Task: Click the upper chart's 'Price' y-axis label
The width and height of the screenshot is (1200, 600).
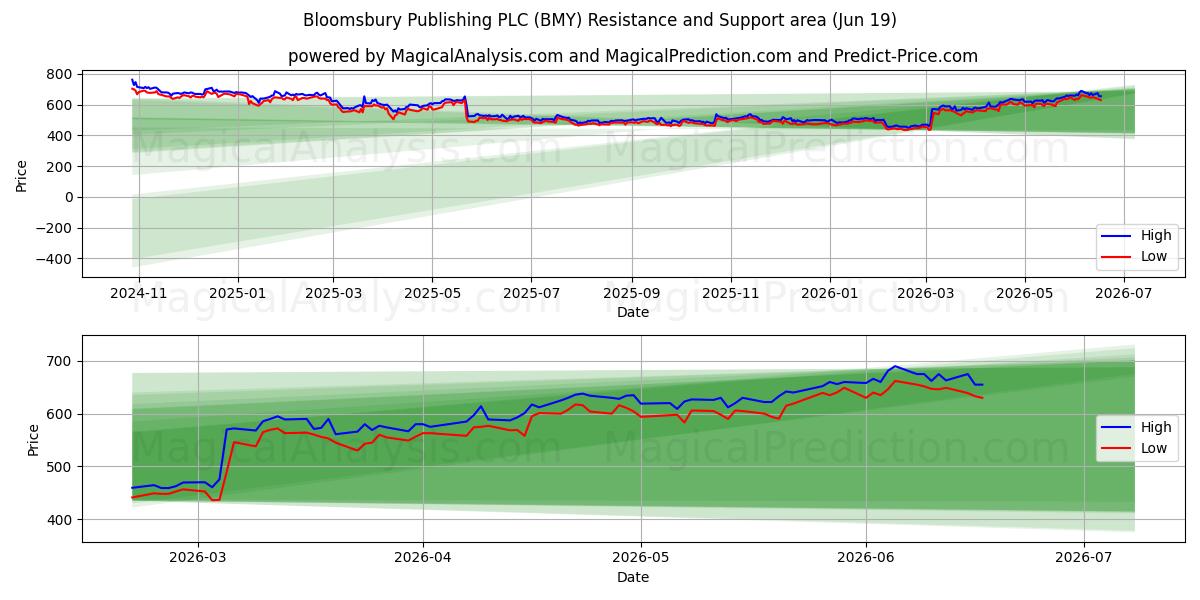Action: (22, 175)
